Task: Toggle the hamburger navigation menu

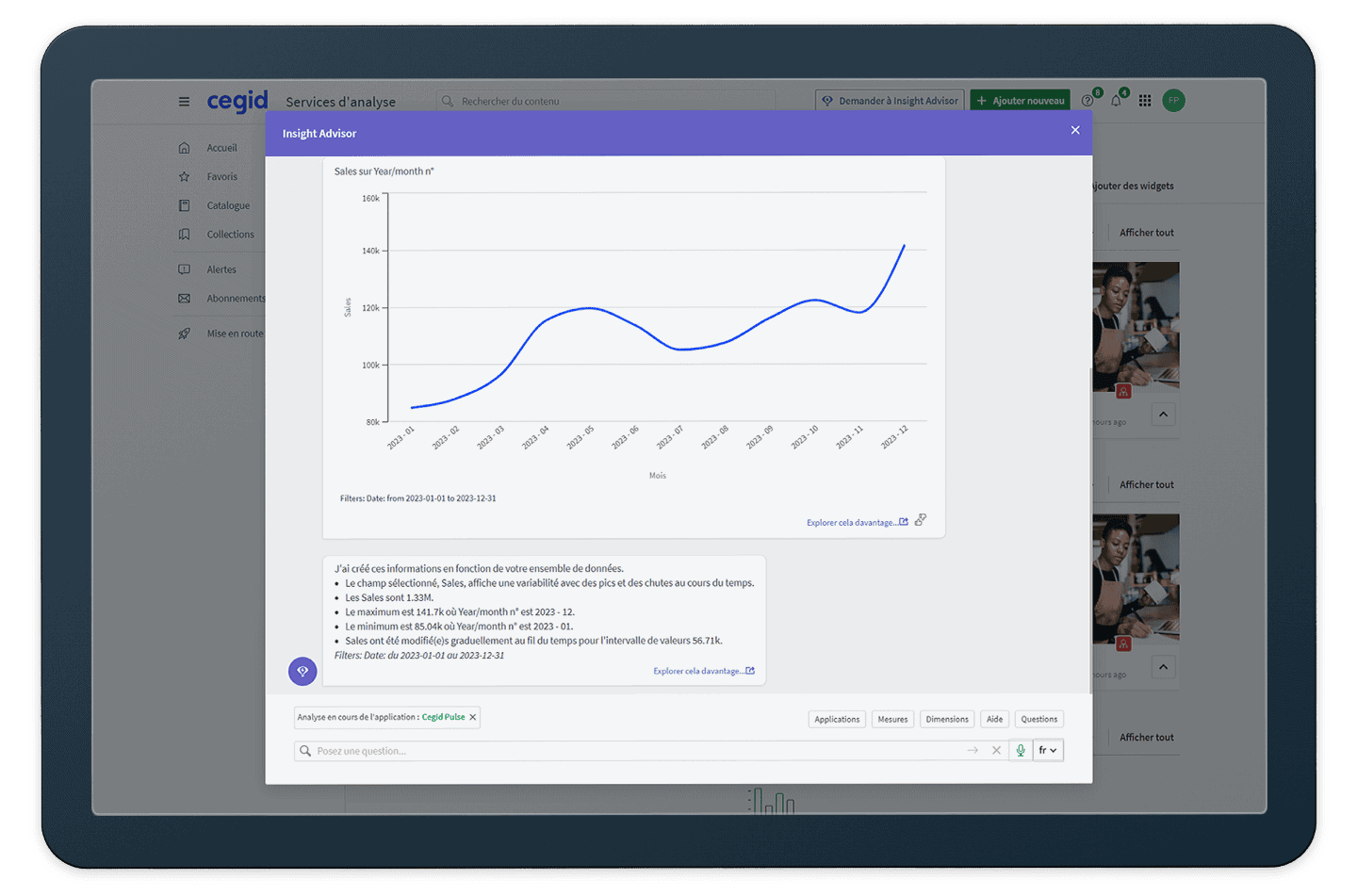Action: (184, 102)
